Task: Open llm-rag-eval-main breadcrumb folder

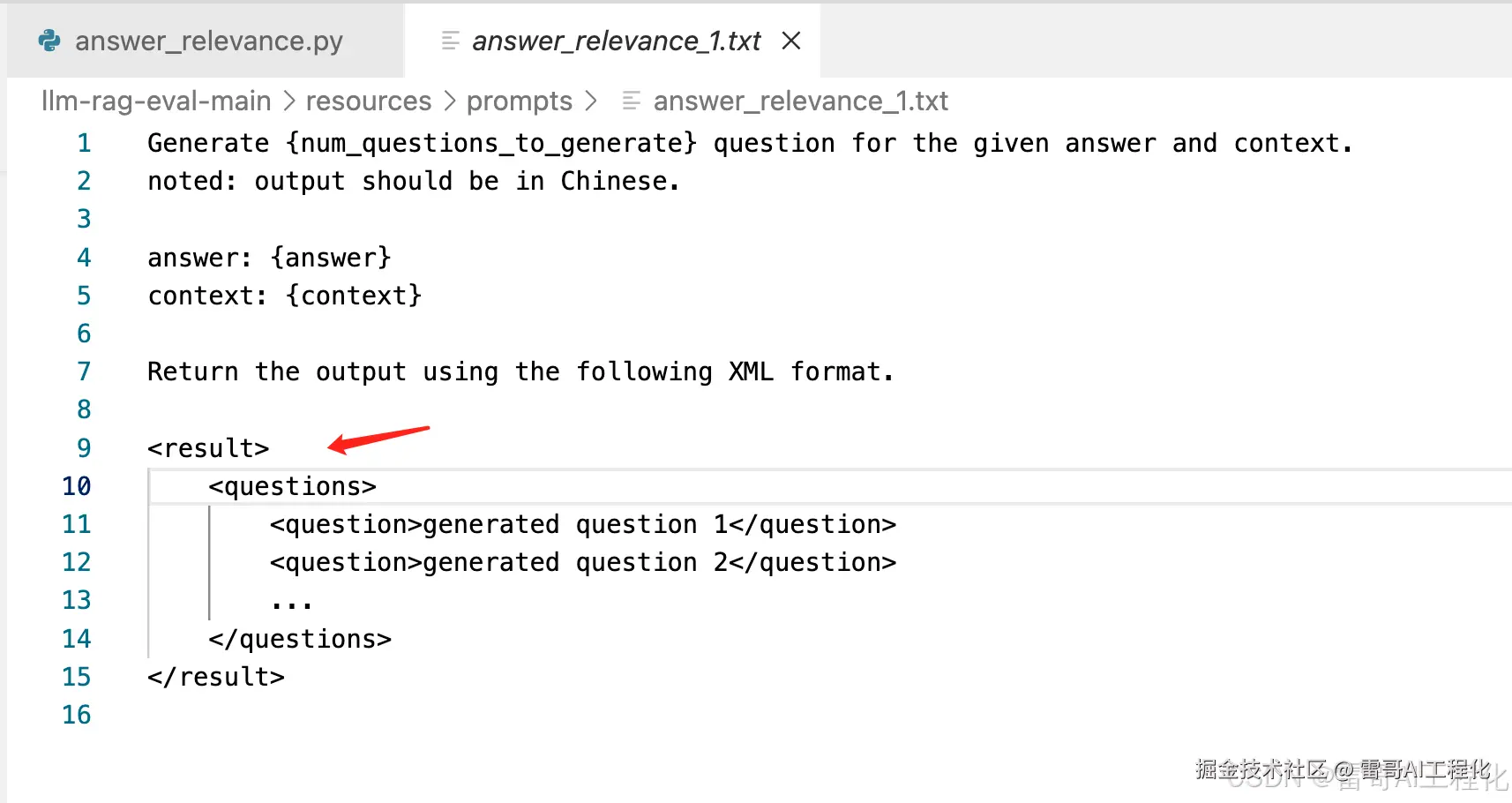Action: (x=156, y=101)
